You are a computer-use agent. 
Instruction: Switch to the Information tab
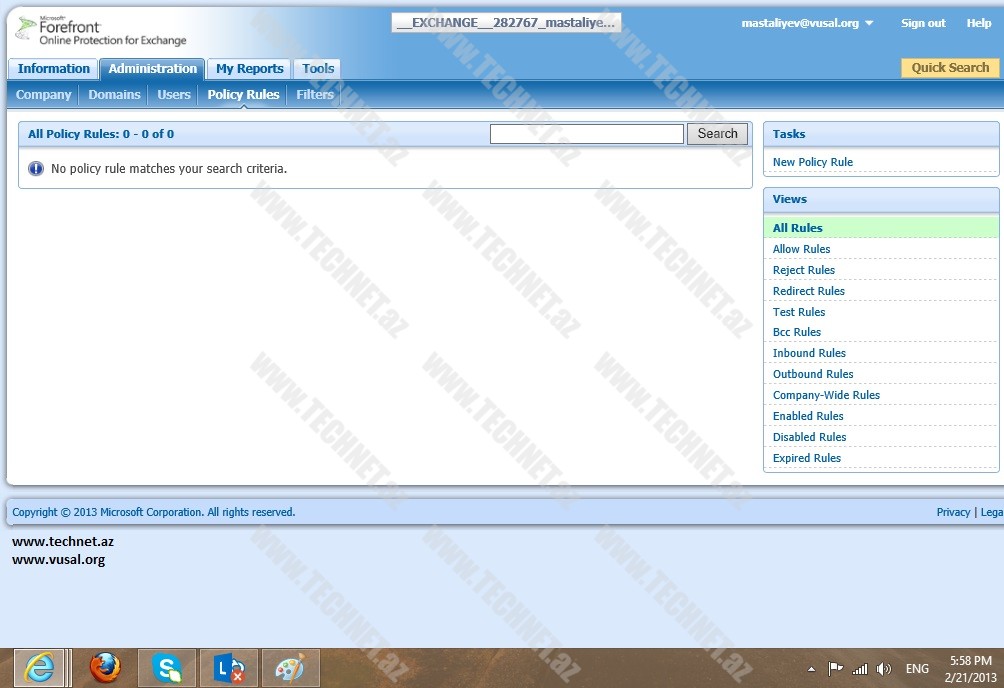pos(53,69)
